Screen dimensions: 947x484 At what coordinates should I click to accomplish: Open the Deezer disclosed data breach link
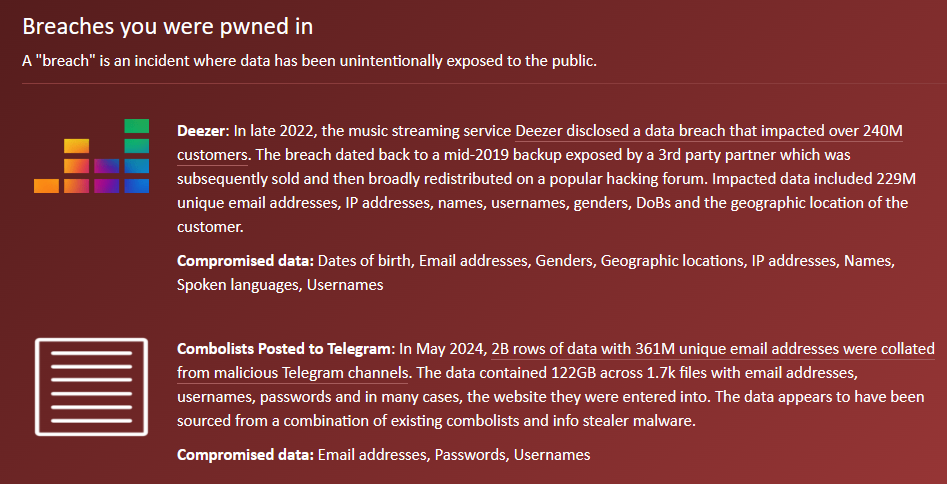[709, 131]
